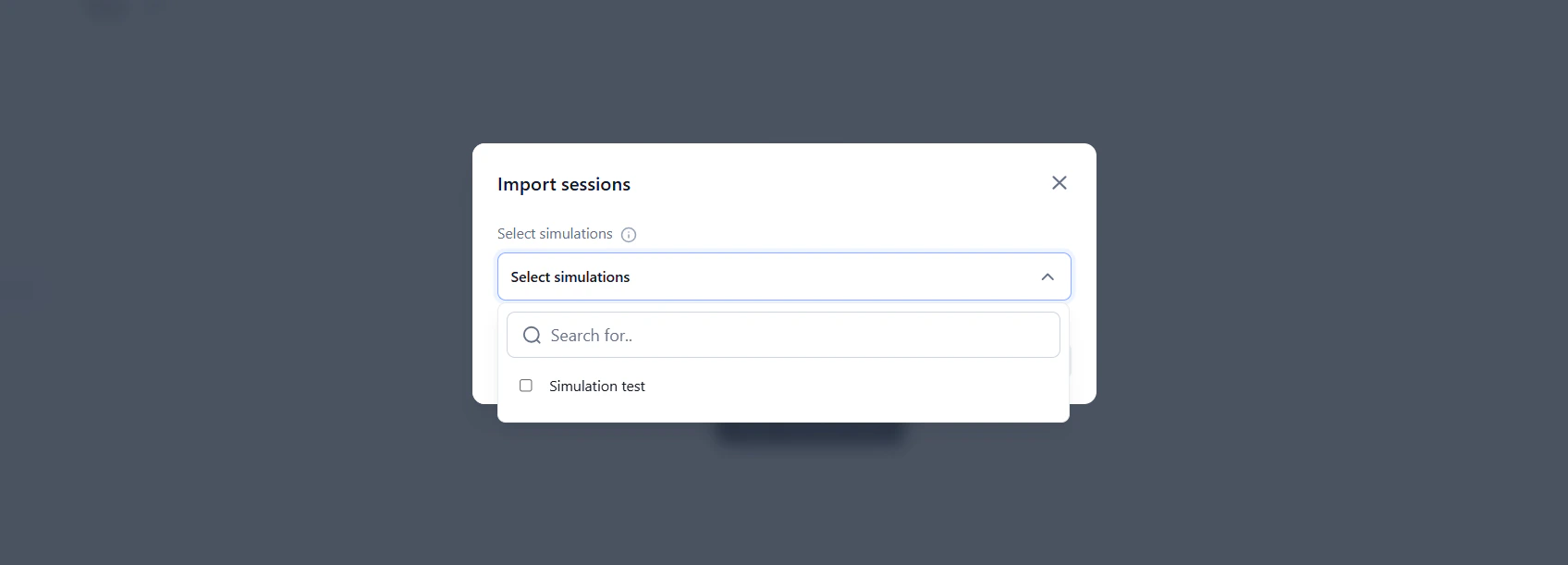Click the blurred avatar in the top corner

click(x=104, y=10)
